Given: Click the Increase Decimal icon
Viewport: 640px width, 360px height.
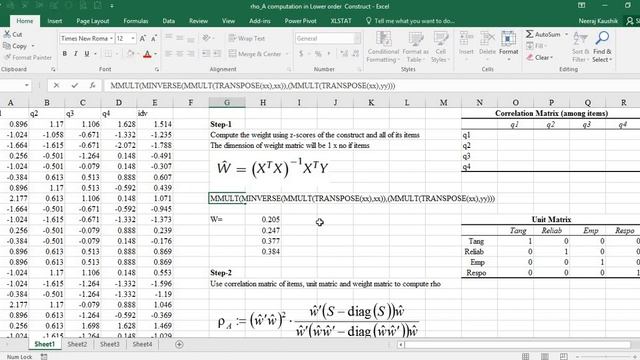Looking at the screenshot, I should point(344,53).
